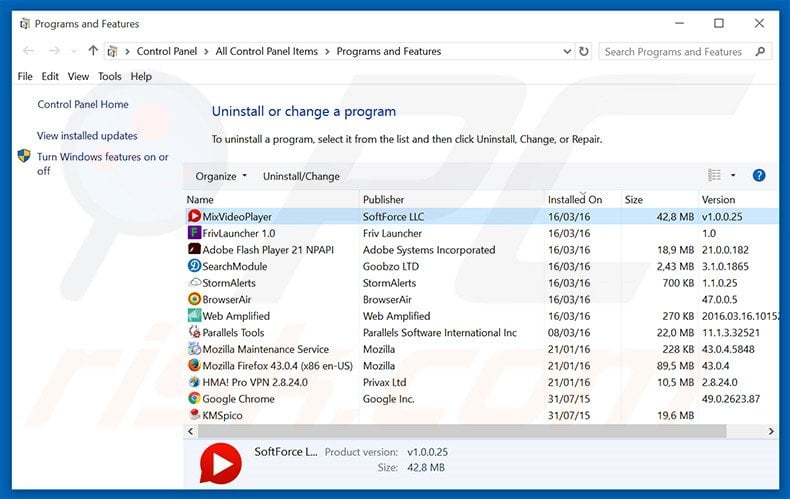
Task: Expand the address bar history dropdown
Action: click(x=567, y=51)
